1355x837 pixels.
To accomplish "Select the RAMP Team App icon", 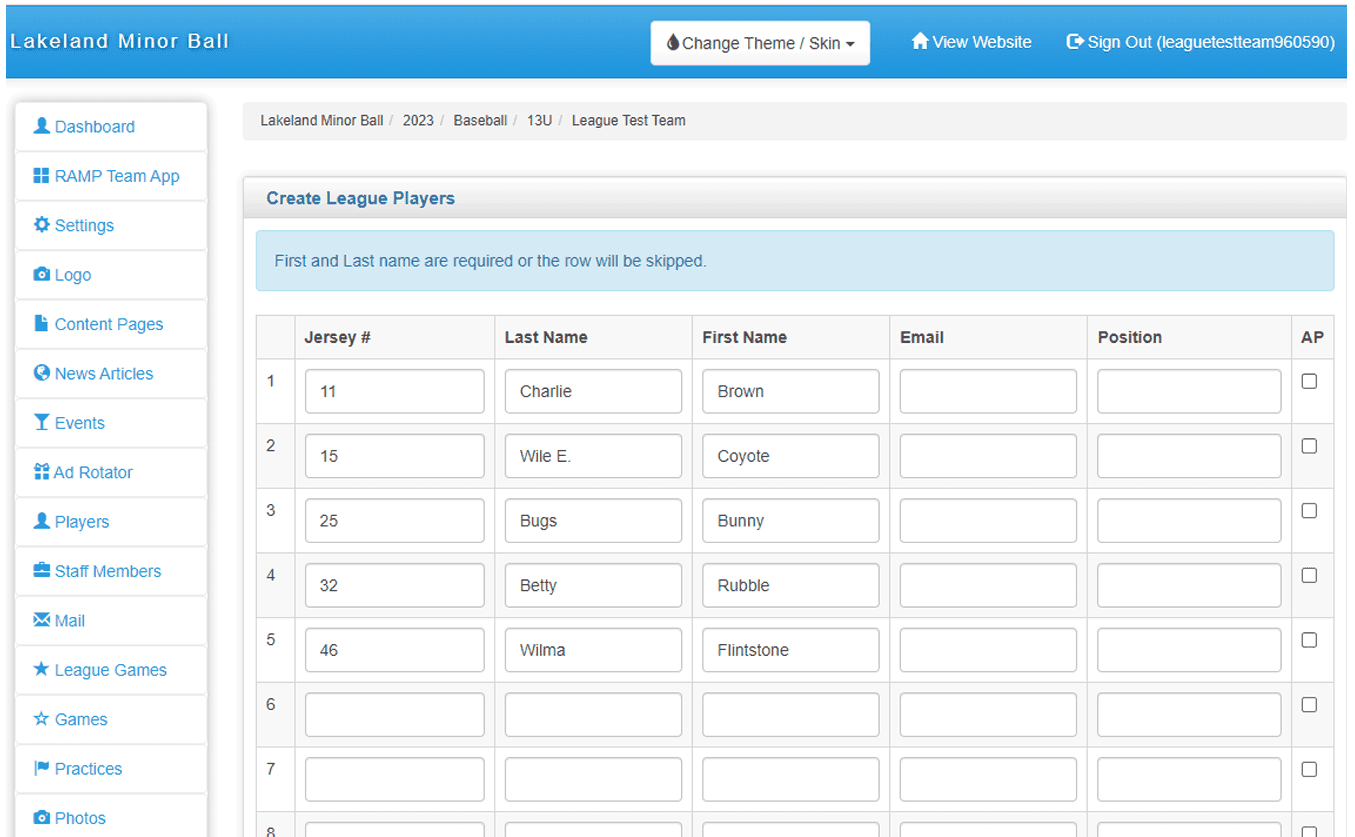I will [39, 175].
